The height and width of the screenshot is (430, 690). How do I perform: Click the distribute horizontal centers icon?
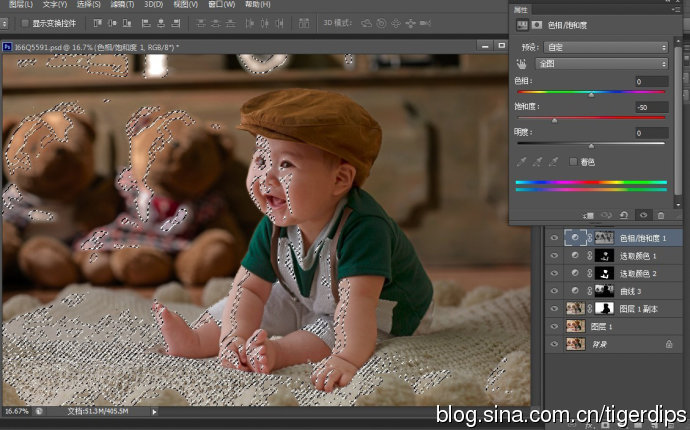pyautogui.click(x=264, y=23)
